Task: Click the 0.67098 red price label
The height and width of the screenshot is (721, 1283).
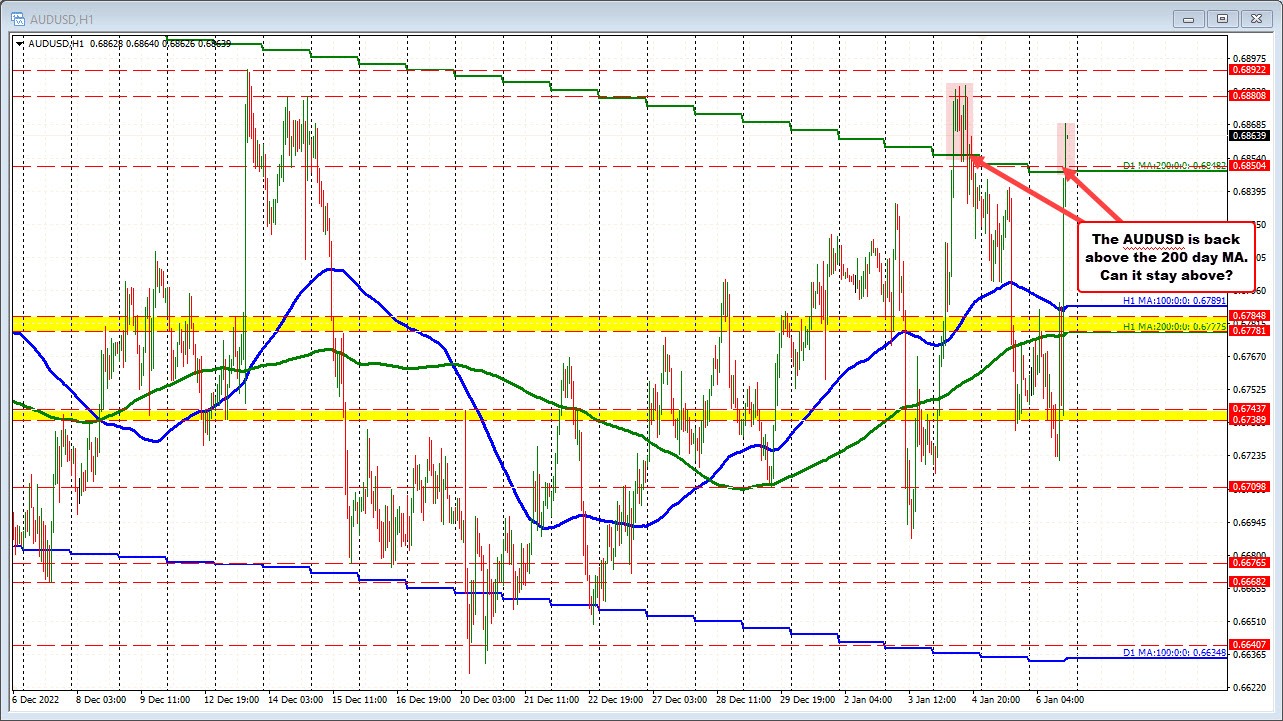Action: pos(1247,487)
